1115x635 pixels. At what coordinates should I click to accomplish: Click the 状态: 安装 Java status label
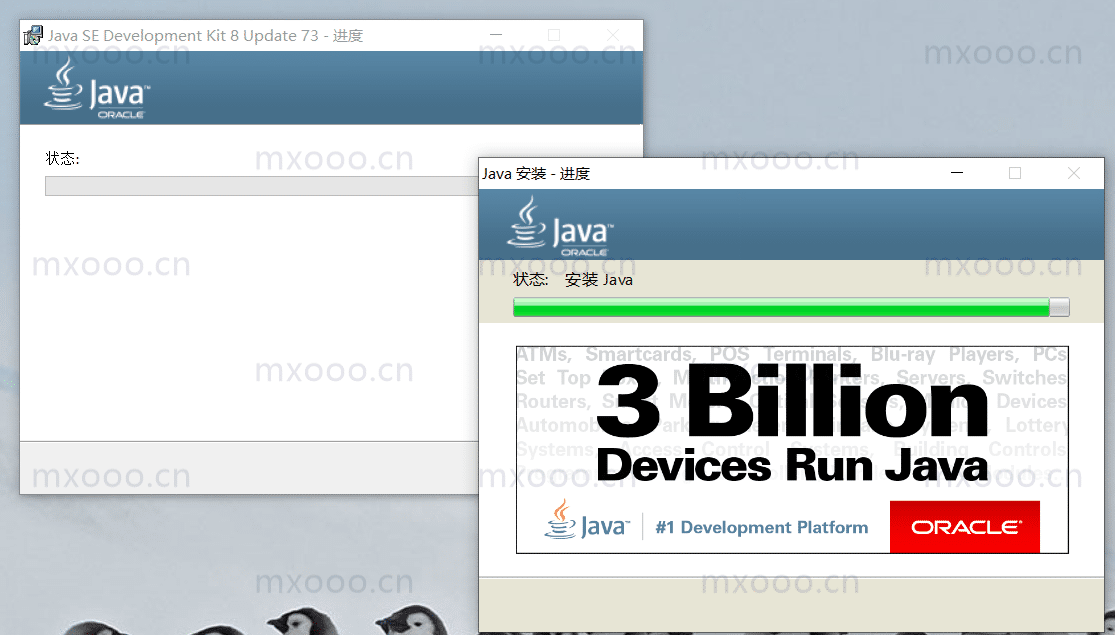click(573, 280)
